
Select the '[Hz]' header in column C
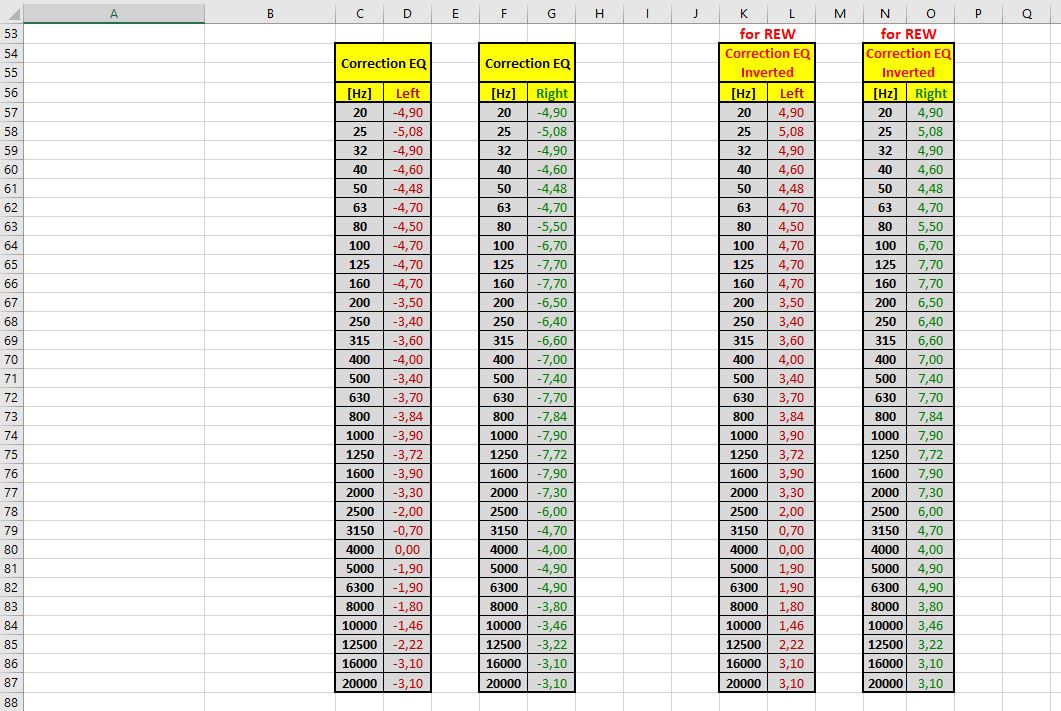click(x=359, y=93)
